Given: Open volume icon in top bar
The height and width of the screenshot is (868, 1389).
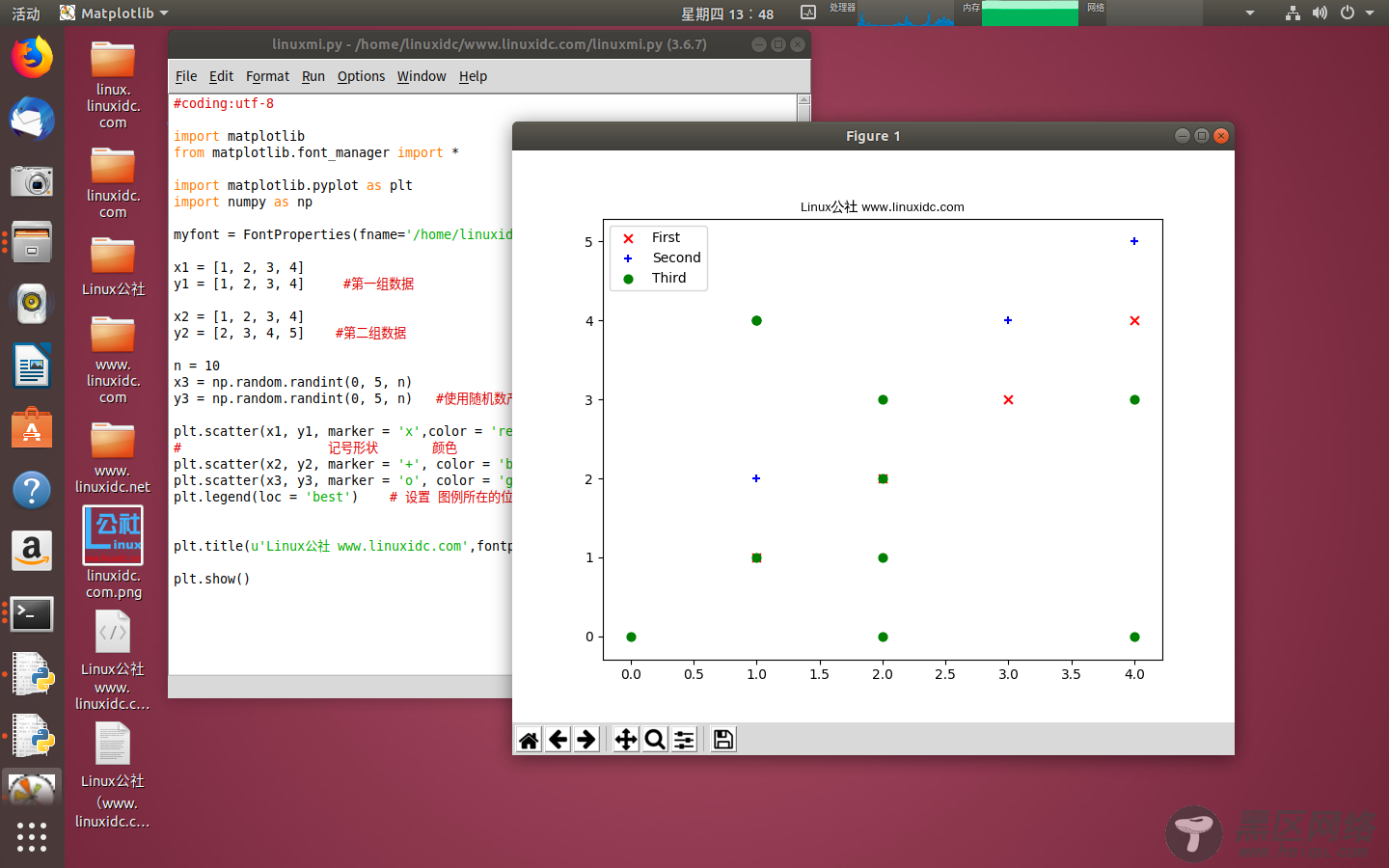Looking at the screenshot, I should [x=1320, y=14].
